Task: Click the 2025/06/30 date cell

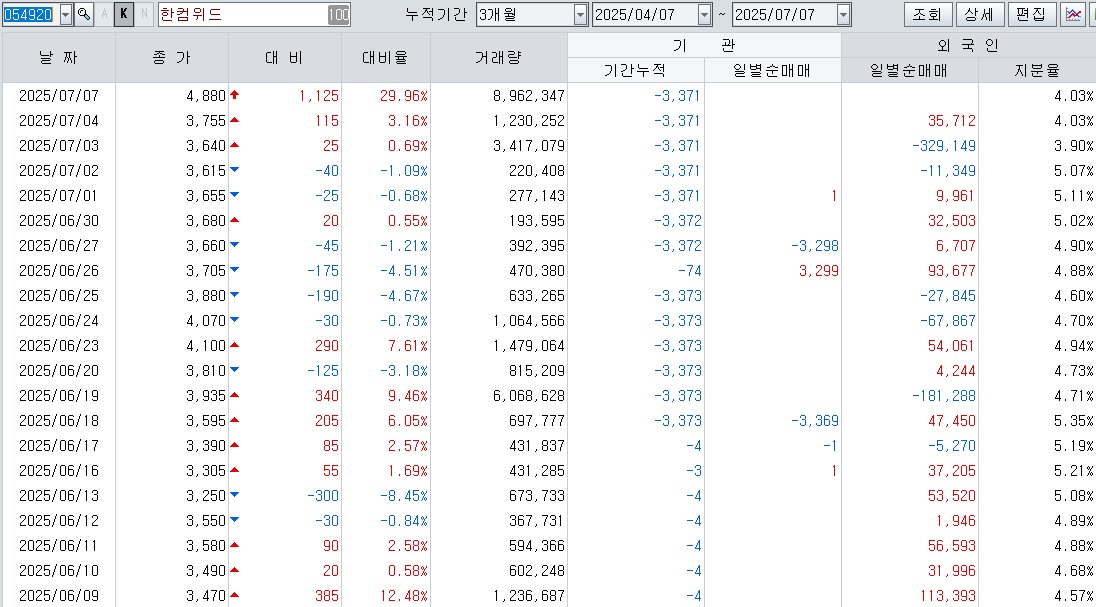Action: [59, 221]
